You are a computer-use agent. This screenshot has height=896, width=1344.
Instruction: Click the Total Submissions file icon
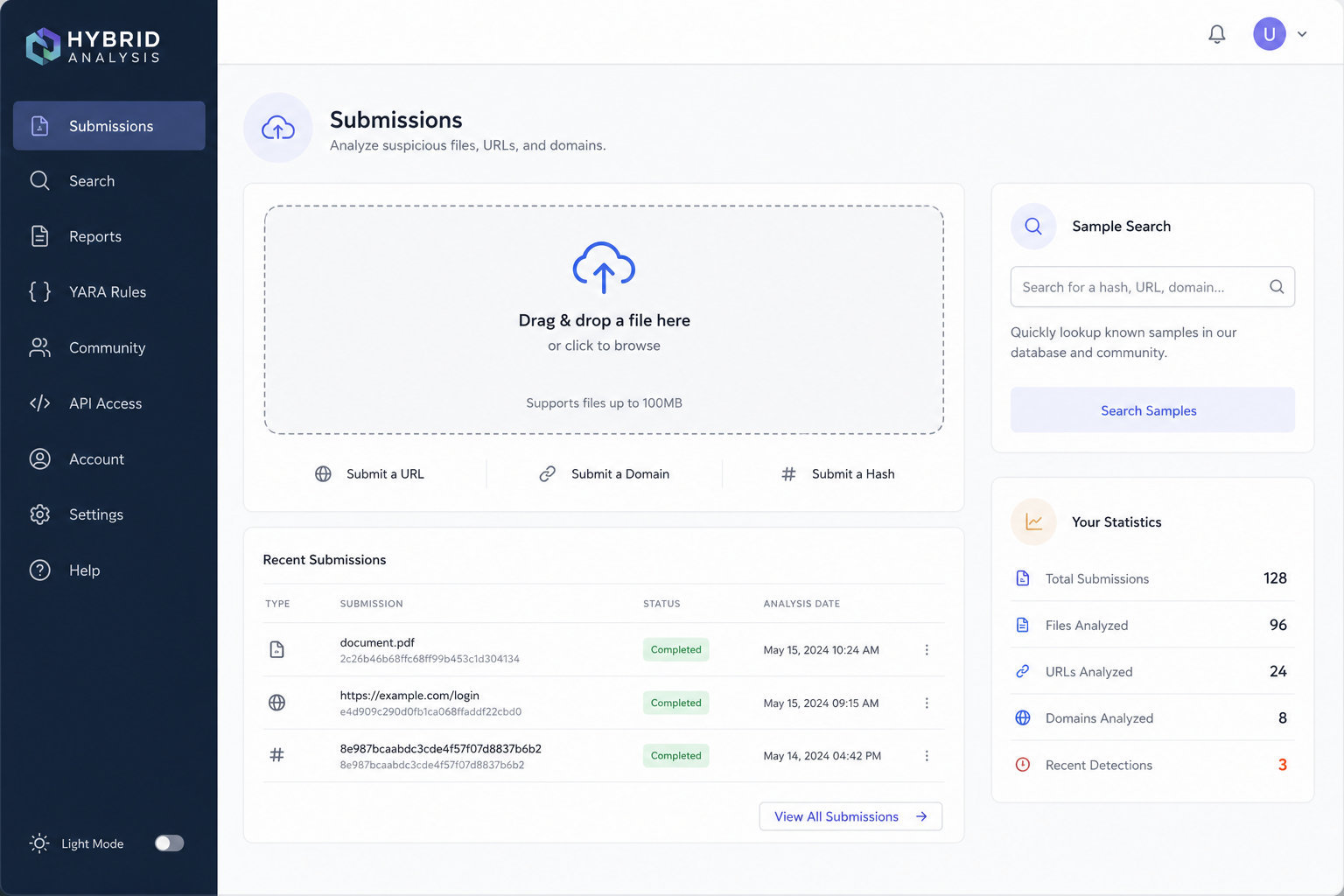click(1022, 578)
